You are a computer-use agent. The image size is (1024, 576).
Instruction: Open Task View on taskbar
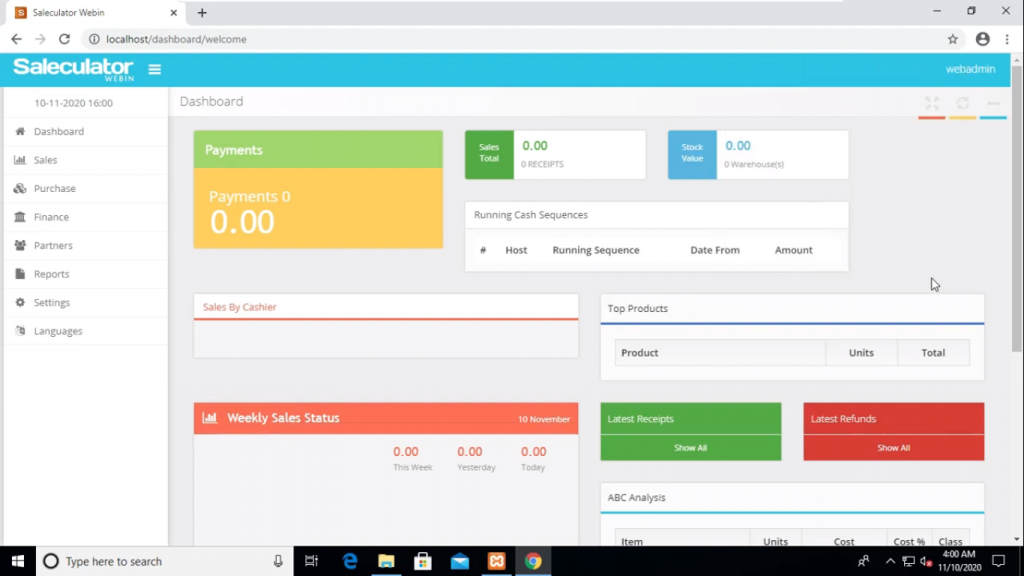[312, 561]
